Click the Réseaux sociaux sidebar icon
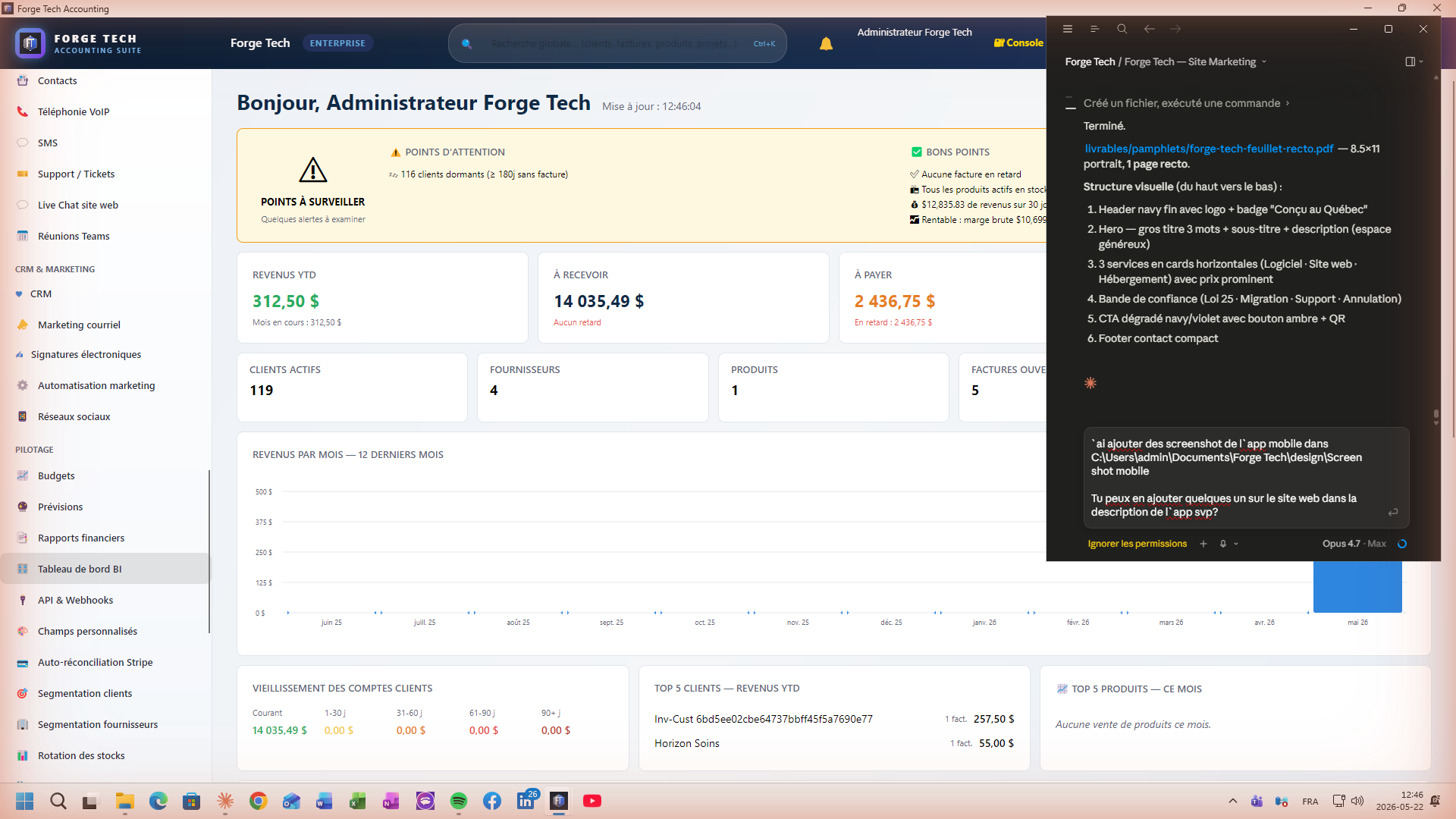The image size is (1456, 819). point(23,416)
